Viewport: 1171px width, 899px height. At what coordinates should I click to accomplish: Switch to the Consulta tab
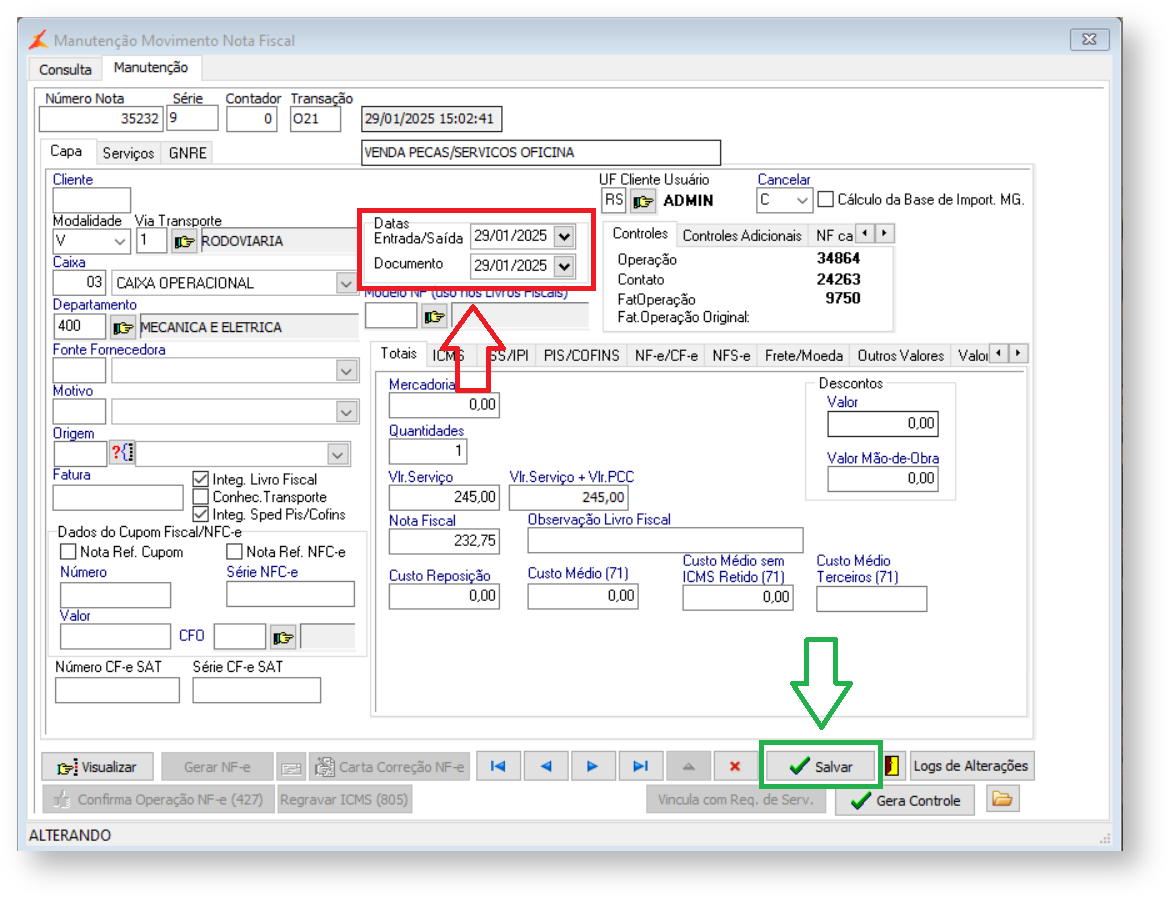[x=66, y=69]
